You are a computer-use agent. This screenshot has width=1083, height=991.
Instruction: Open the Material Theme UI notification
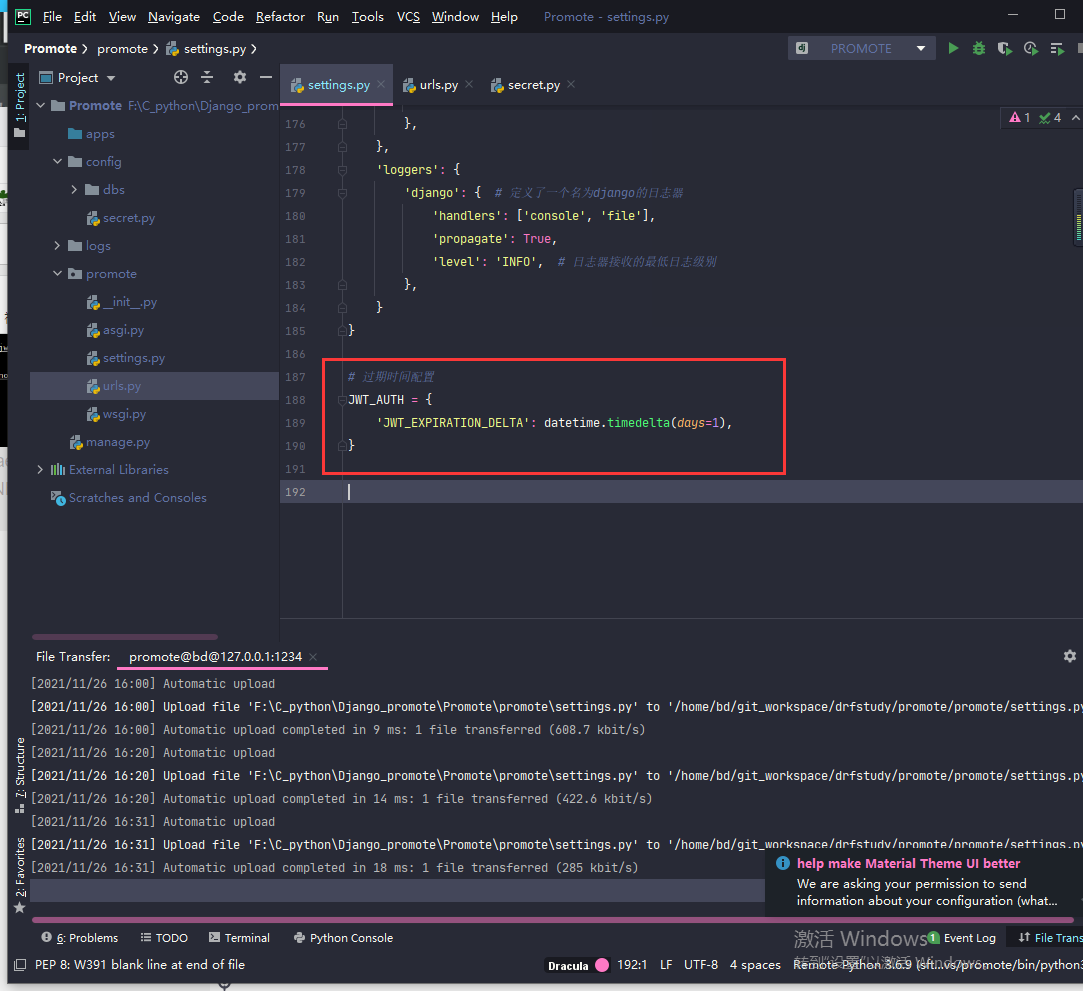923,883
